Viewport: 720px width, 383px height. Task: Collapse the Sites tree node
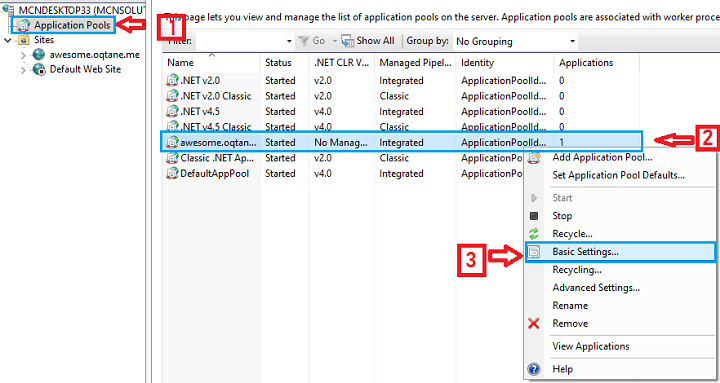7,40
